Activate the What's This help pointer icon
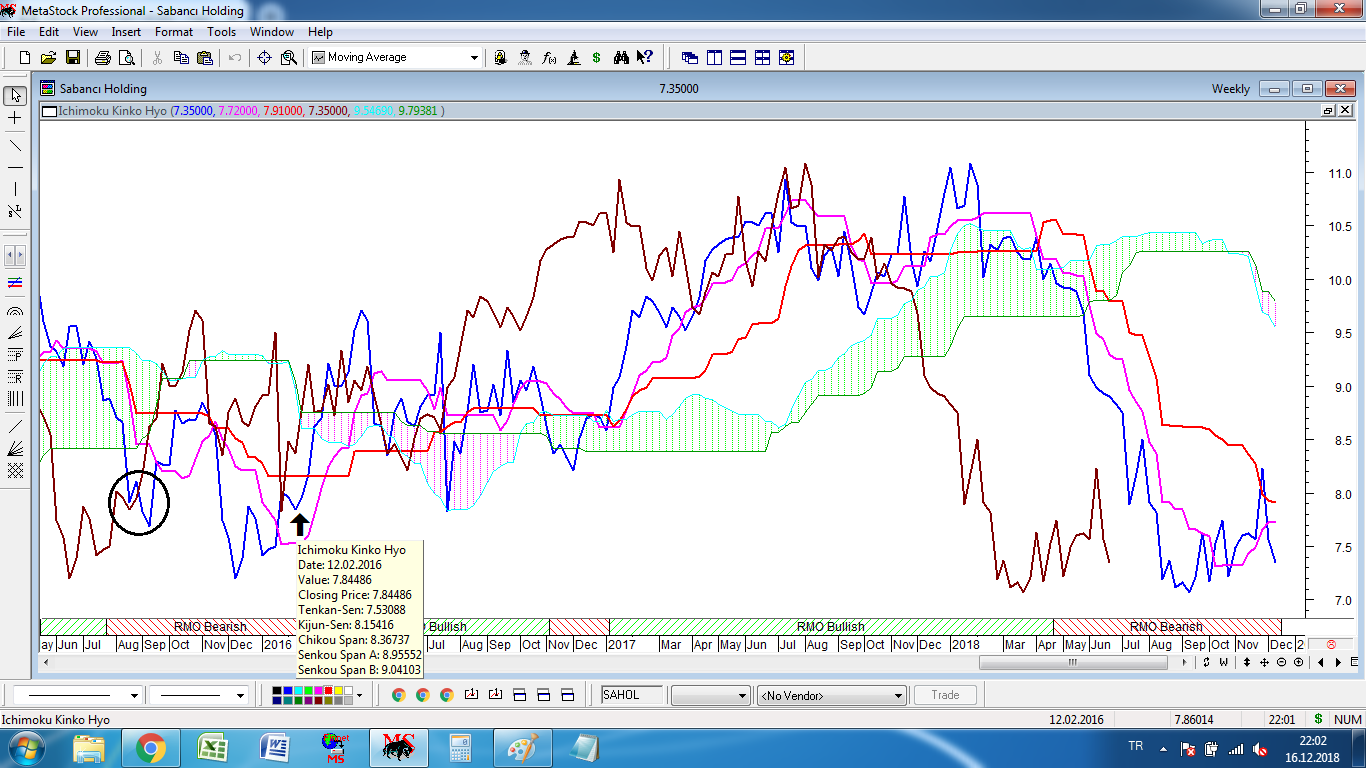The height and width of the screenshot is (768, 1366). tap(645, 58)
